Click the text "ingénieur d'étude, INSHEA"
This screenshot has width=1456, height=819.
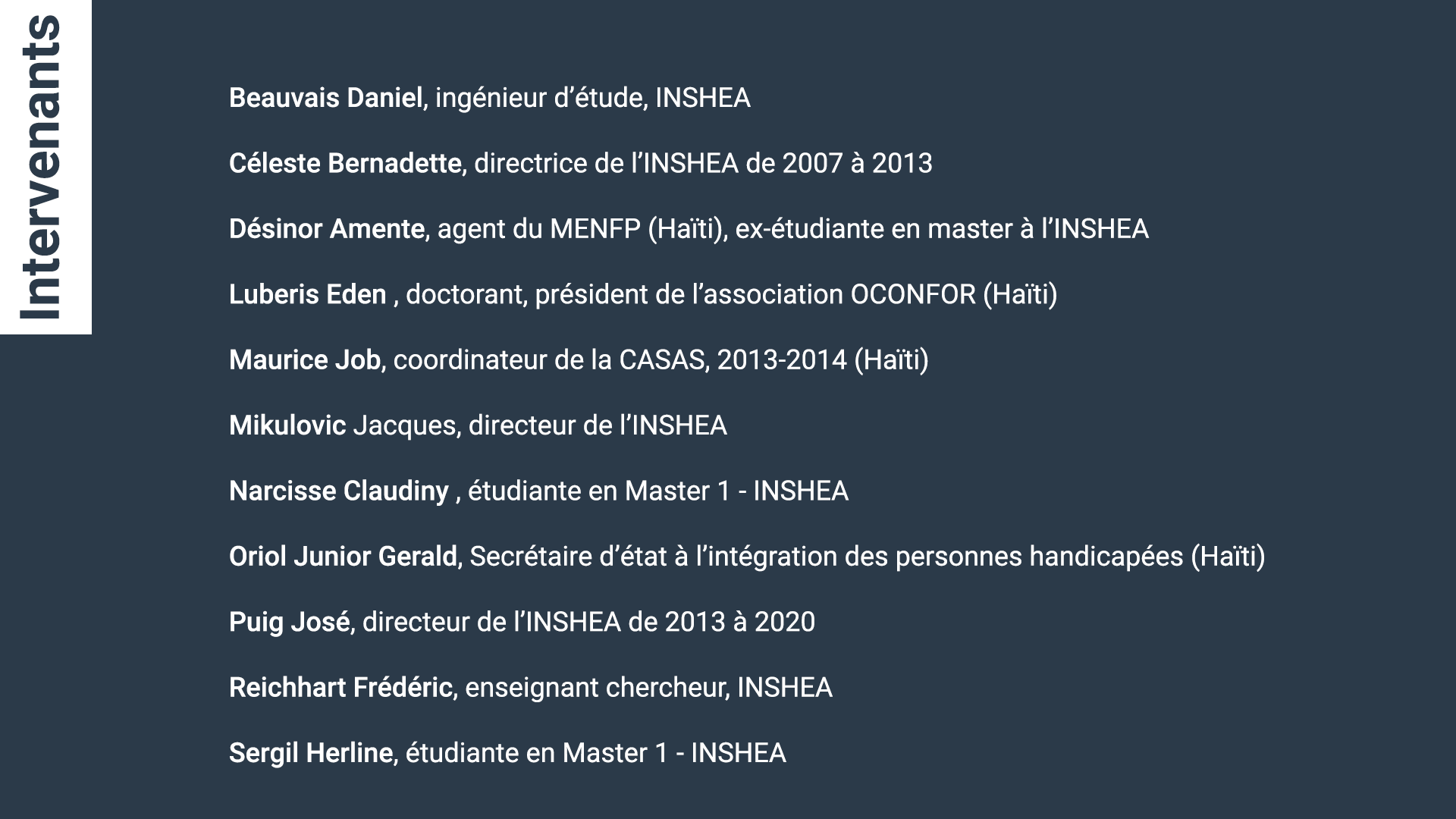pos(592,98)
